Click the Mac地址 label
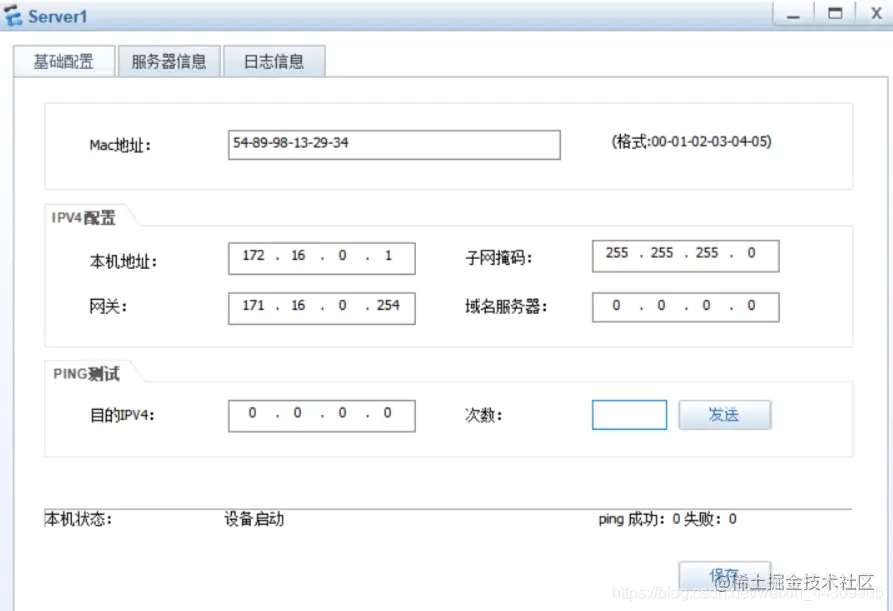 click(120, 145)
